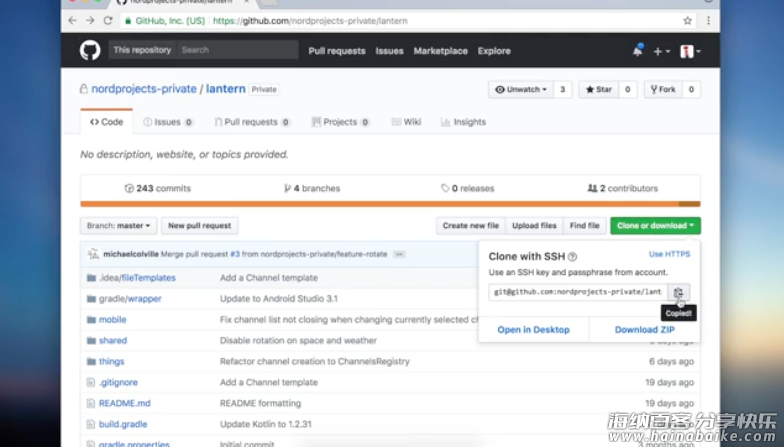Open the README.md file link
Image resolution: width=784 pixels, height=447 pixels.
pos(124,403)
